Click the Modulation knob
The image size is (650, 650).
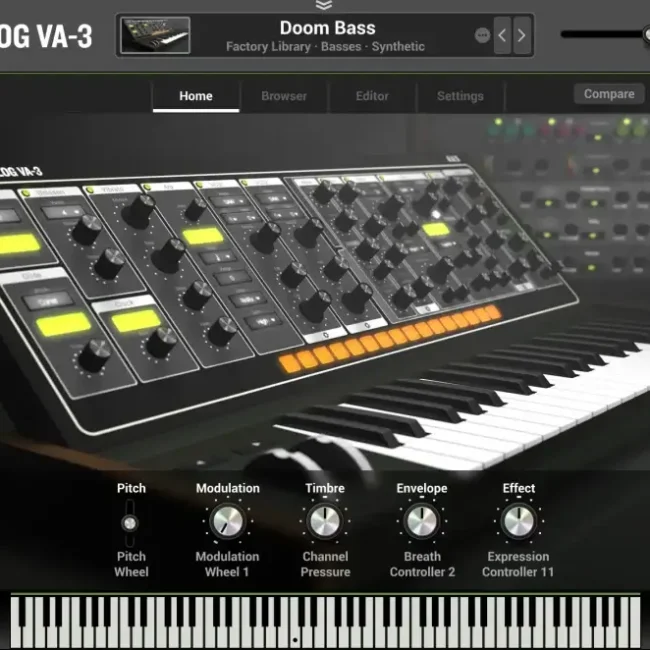(227, 522)
